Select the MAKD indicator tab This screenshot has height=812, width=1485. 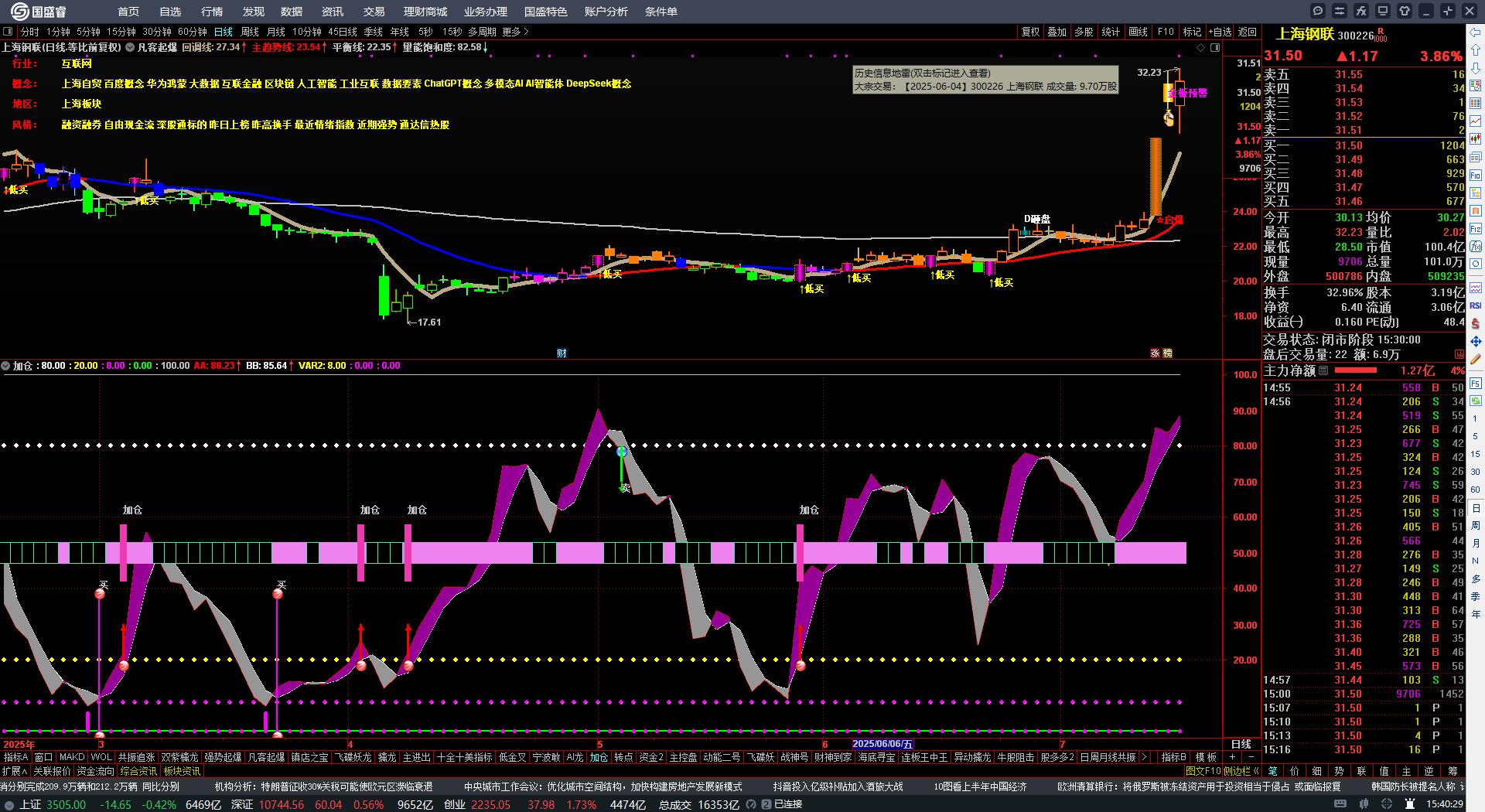coord(72,757)
